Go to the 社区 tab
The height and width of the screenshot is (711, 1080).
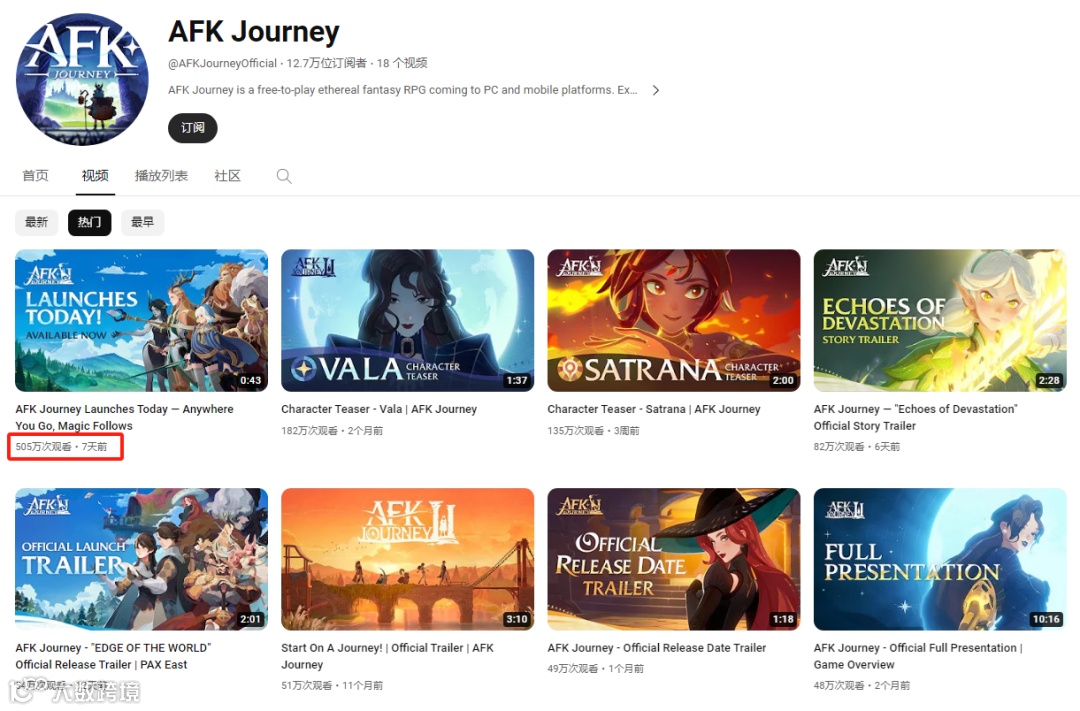click(227, 176)
